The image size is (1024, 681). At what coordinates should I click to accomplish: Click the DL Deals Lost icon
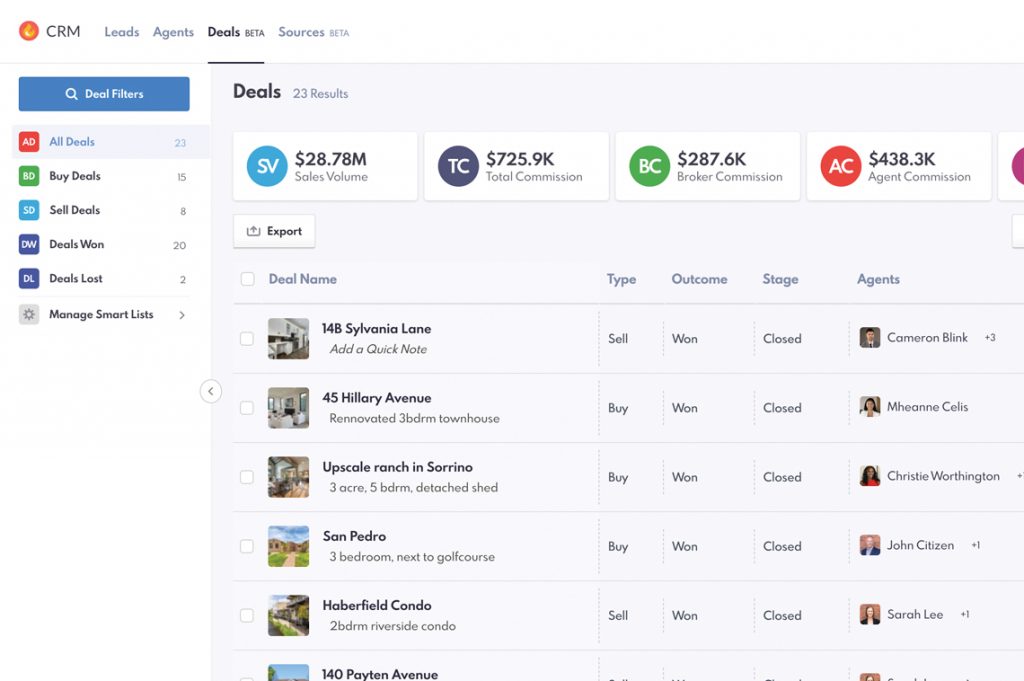coord(29,279)
